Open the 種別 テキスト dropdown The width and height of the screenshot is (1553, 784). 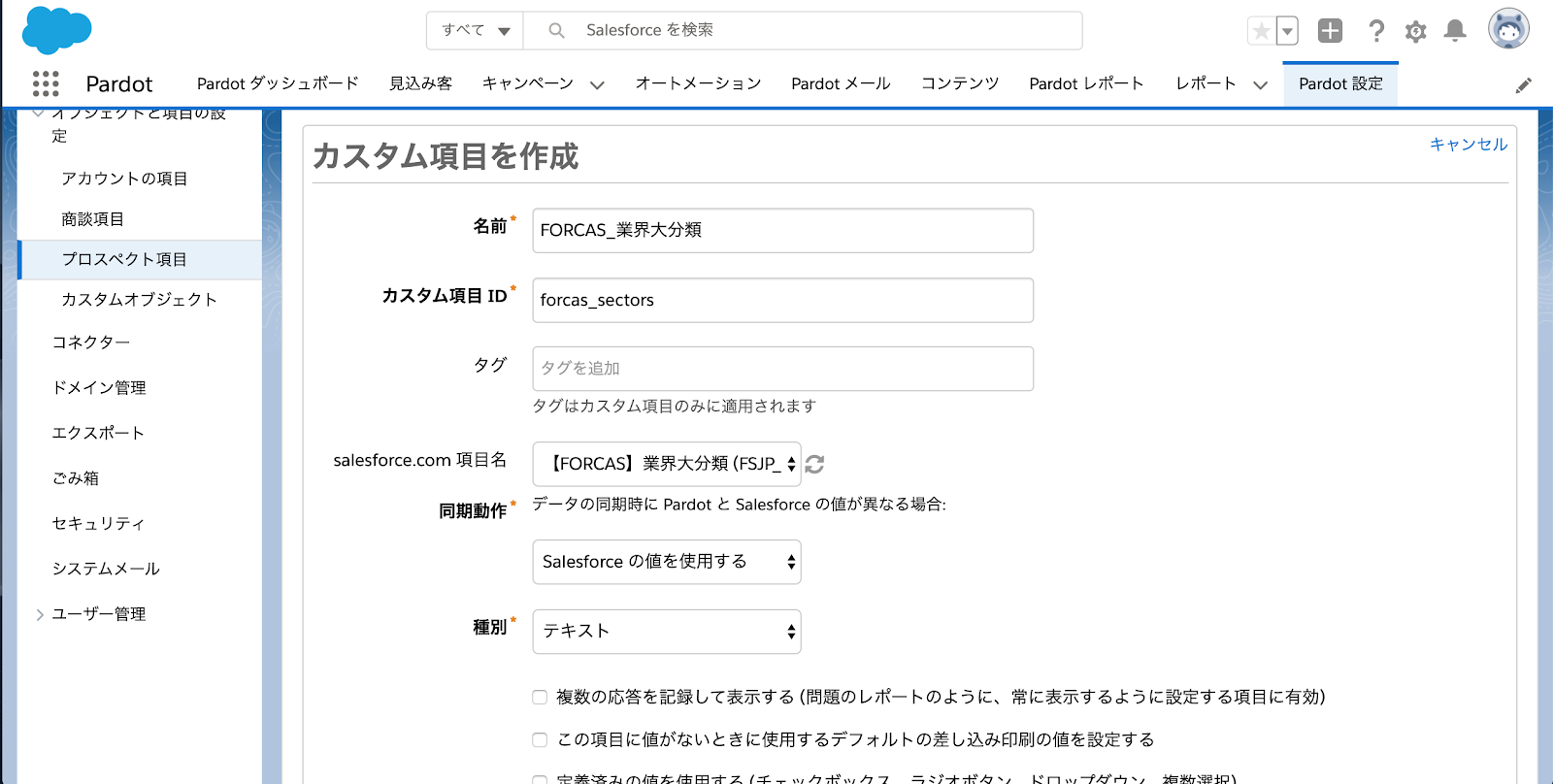666,632
